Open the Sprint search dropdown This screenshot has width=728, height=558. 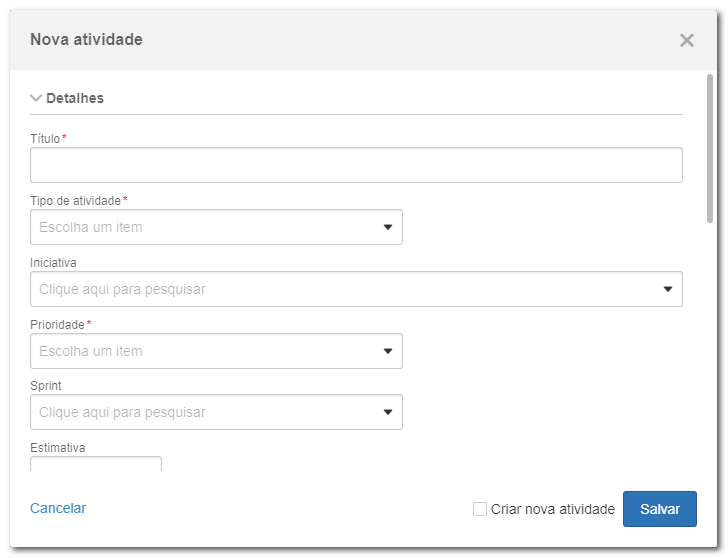(216, 412)
